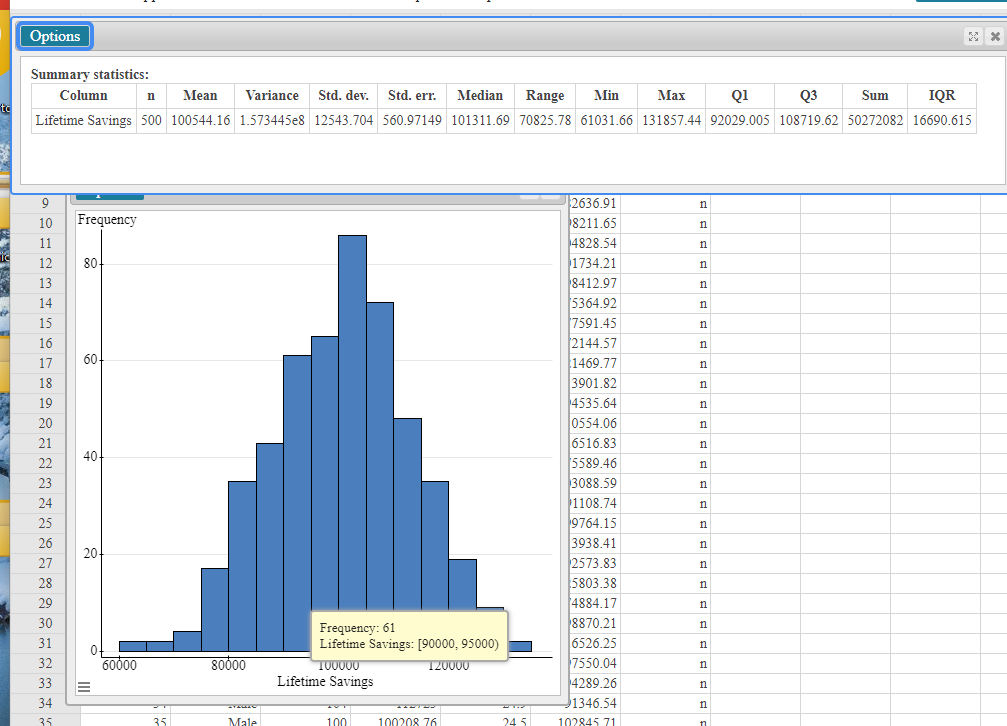This screenshot has height=726, width=1007.
Task: Select the Std. dev. header cell
Action: [344, 95]
